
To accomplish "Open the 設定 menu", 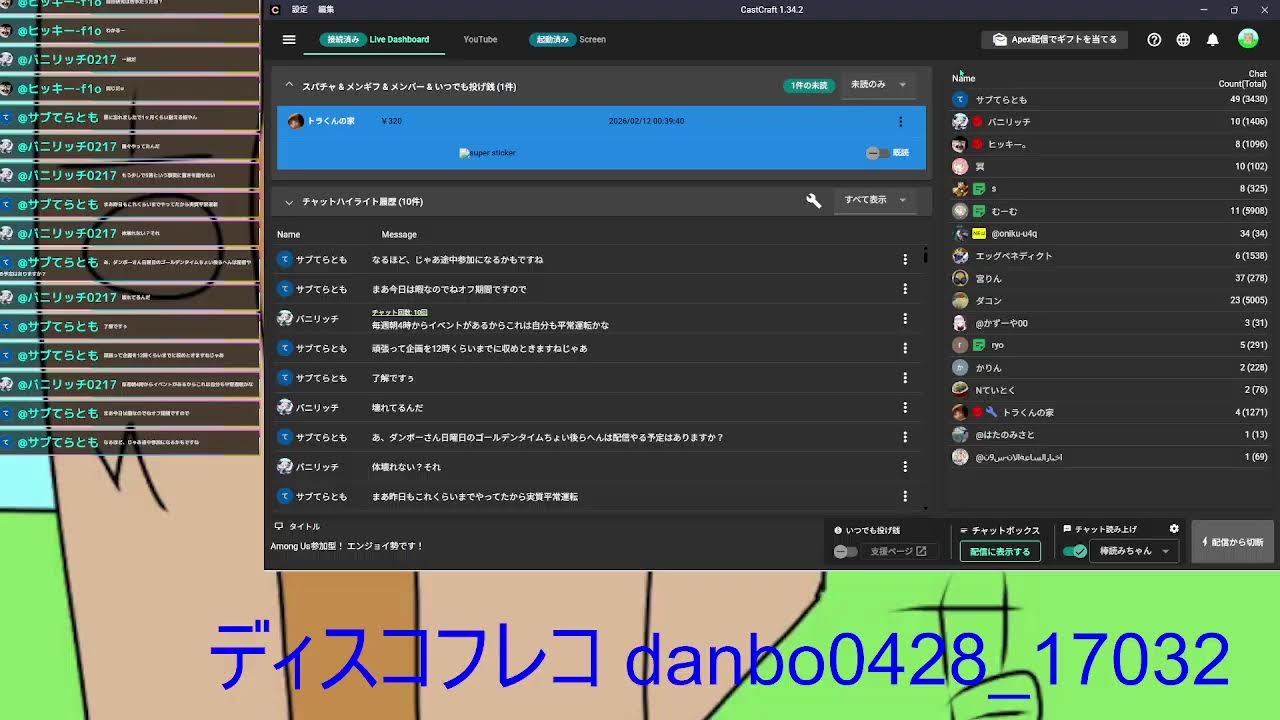I will (300, 9).
